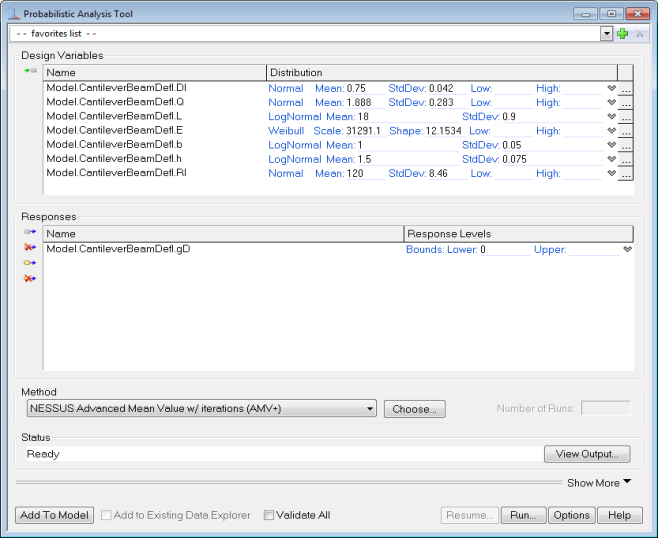Click the Weibull distribution link
Screen dimensions: 658x538
286,131
